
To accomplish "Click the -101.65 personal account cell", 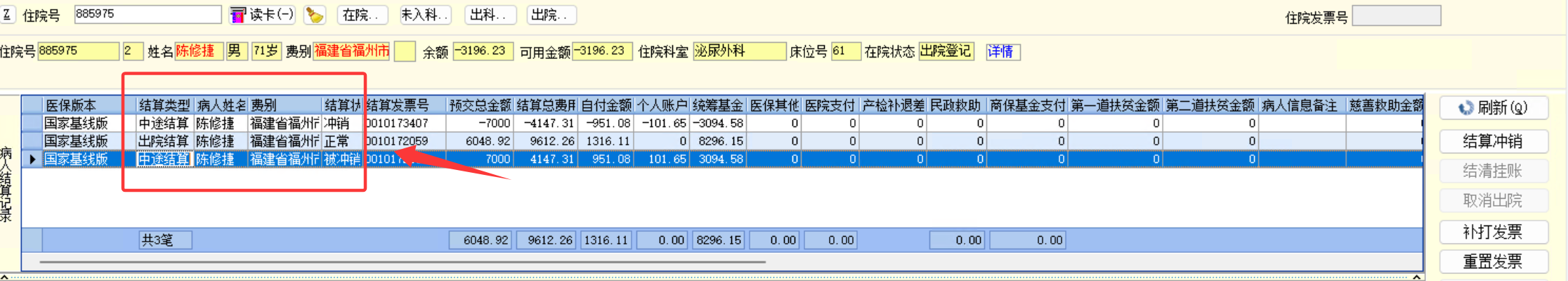I will [x=662, y=123].
